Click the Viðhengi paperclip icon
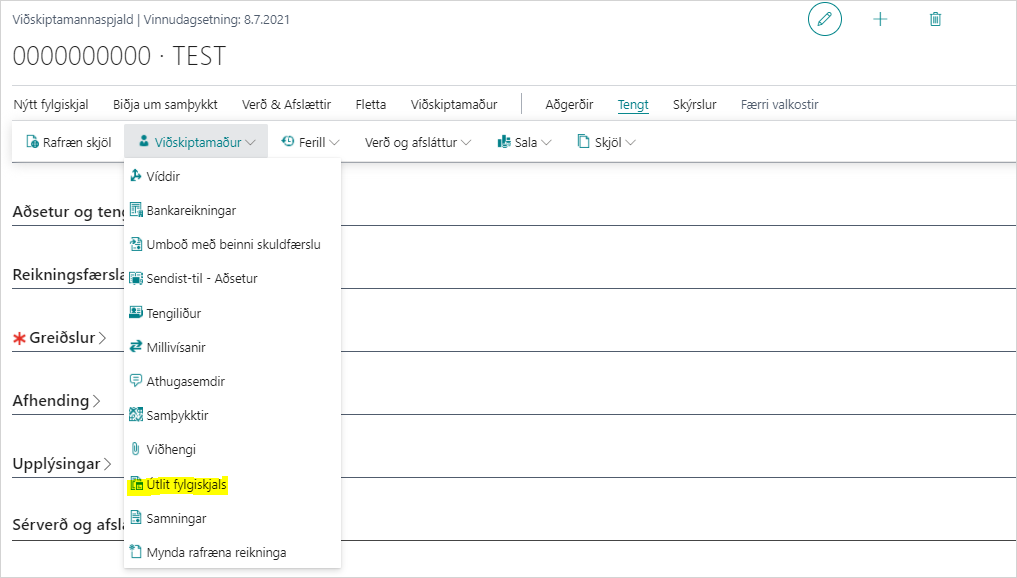 tap(137, 450)
